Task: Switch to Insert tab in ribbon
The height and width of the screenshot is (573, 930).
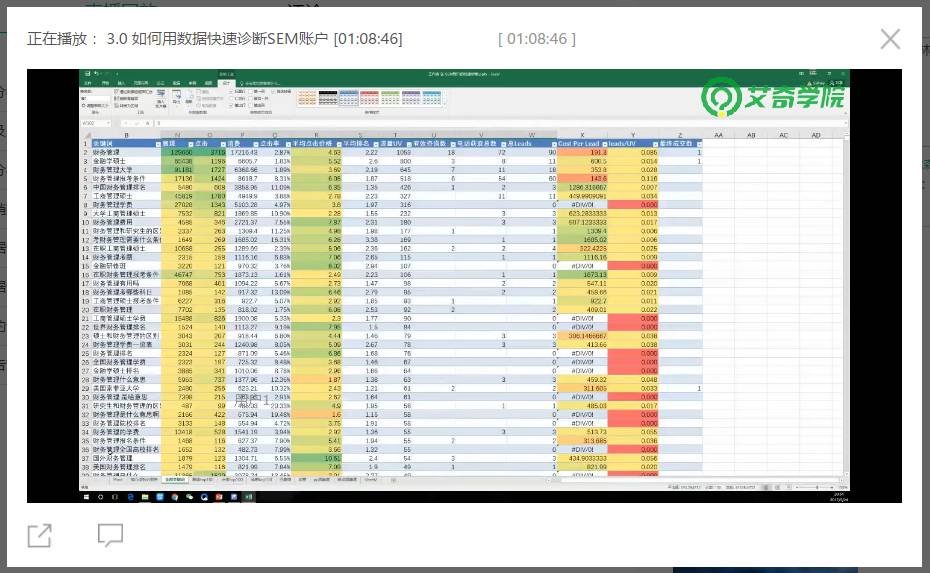Action: [121, 83]
